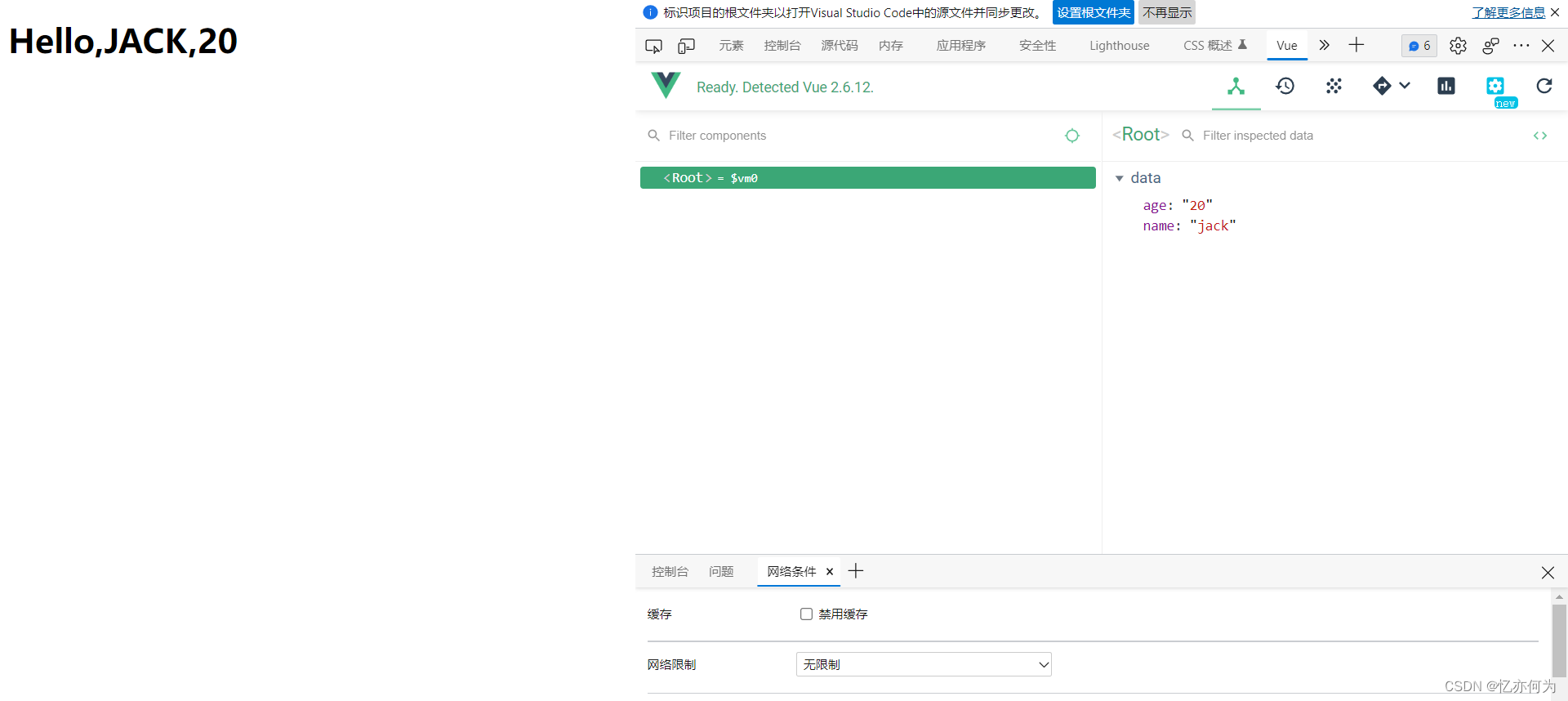Open the 了解更多信息 link
This screenshot has height=701, width=1568.
(x=1508, y=12)
